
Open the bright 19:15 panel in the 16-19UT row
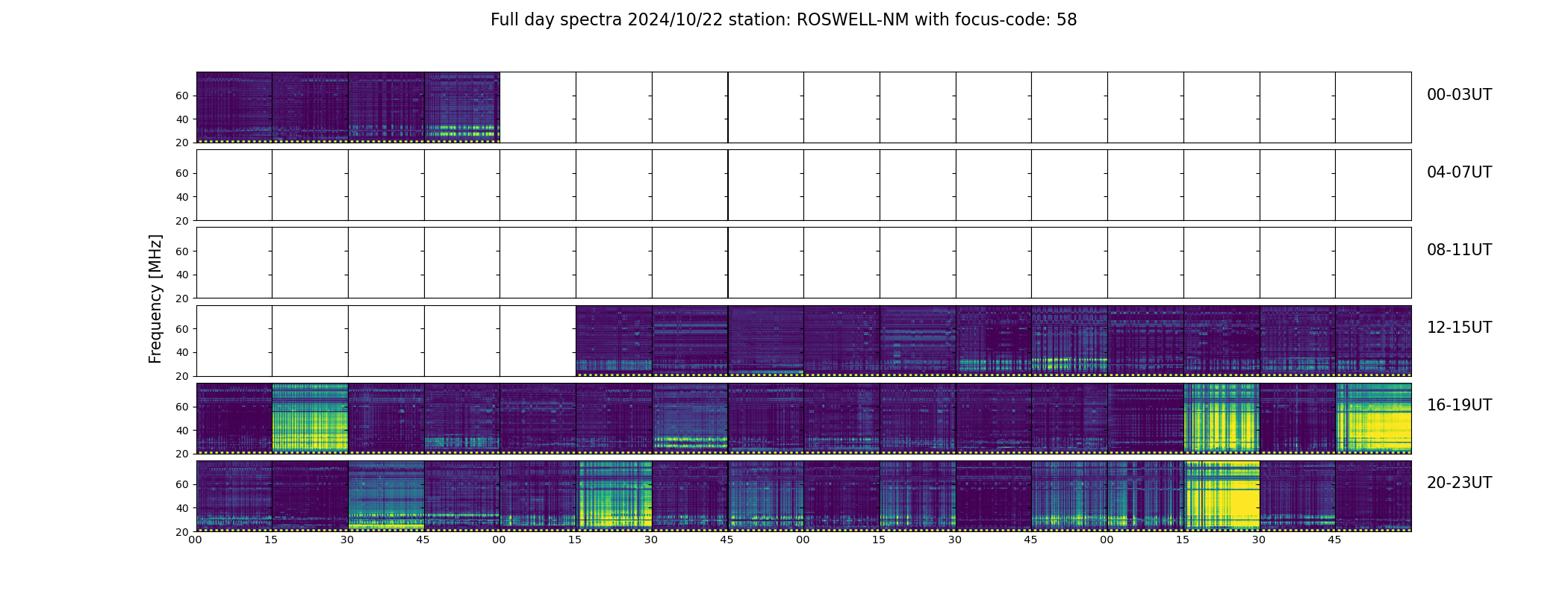[1222, 419]
